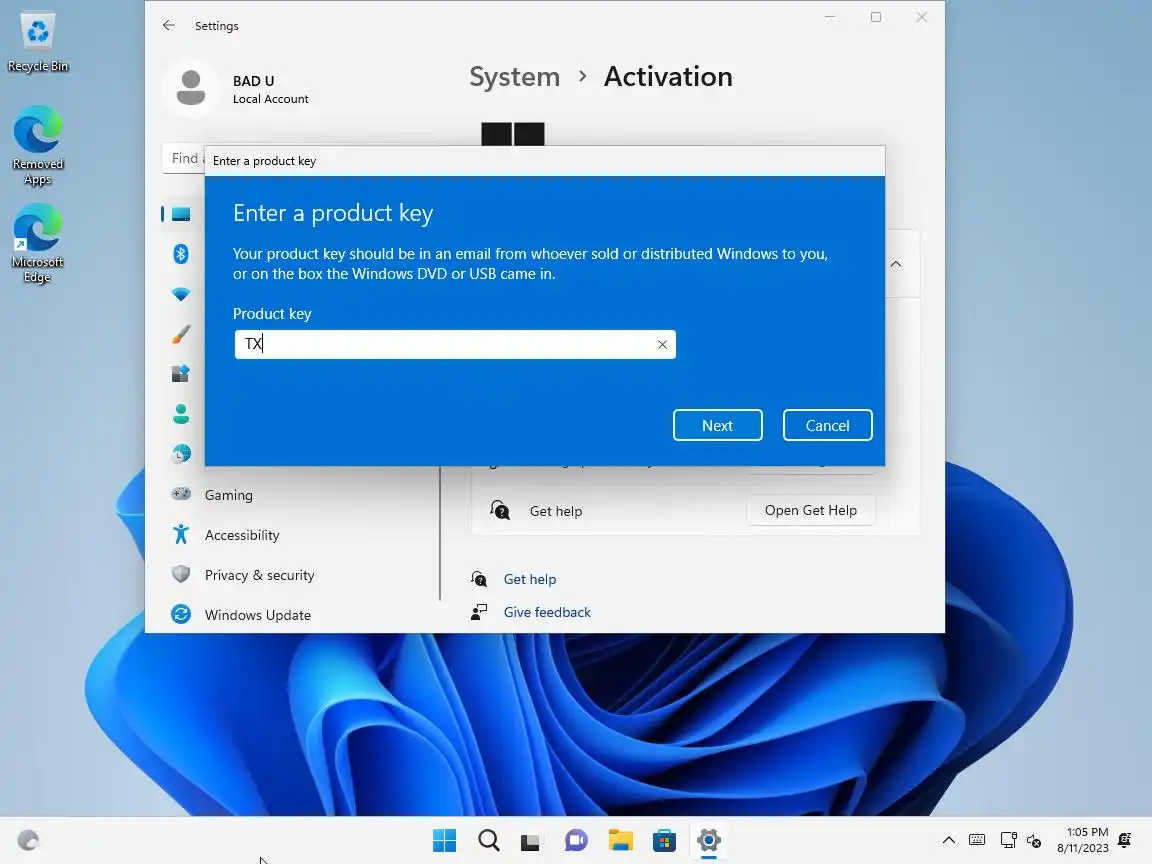Open Time & language sidebar icon
The image size is (1152, 864).
click(x=181, y=454)
